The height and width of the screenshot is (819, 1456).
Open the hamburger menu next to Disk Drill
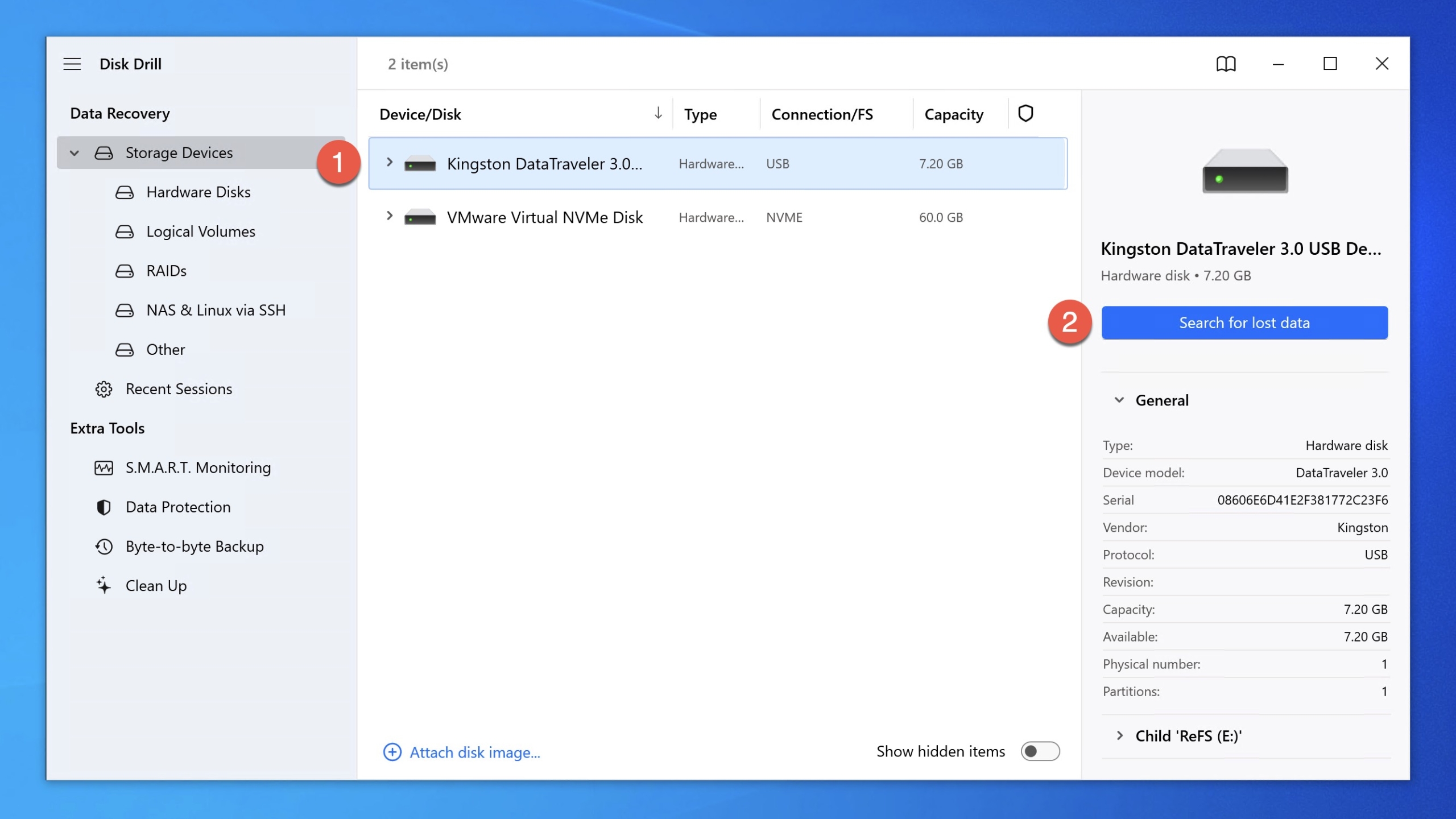pos(72,64)
